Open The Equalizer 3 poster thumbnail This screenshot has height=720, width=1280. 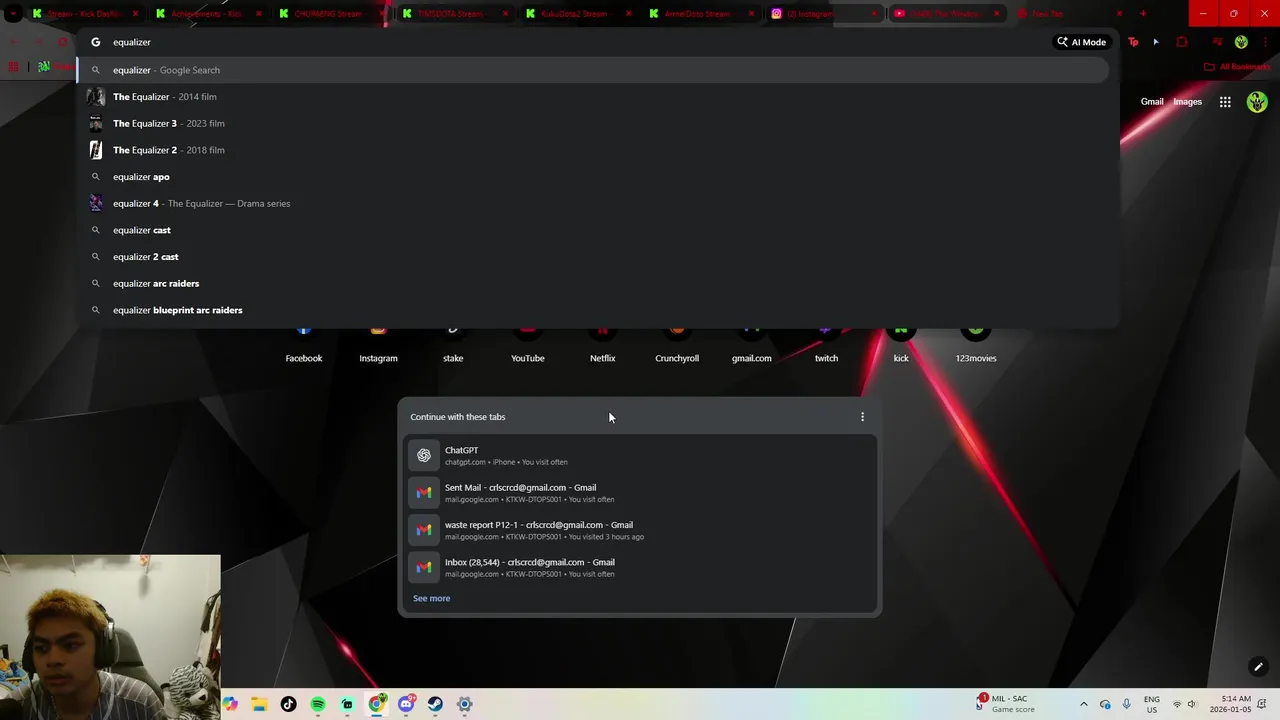(x=95, y=123)
